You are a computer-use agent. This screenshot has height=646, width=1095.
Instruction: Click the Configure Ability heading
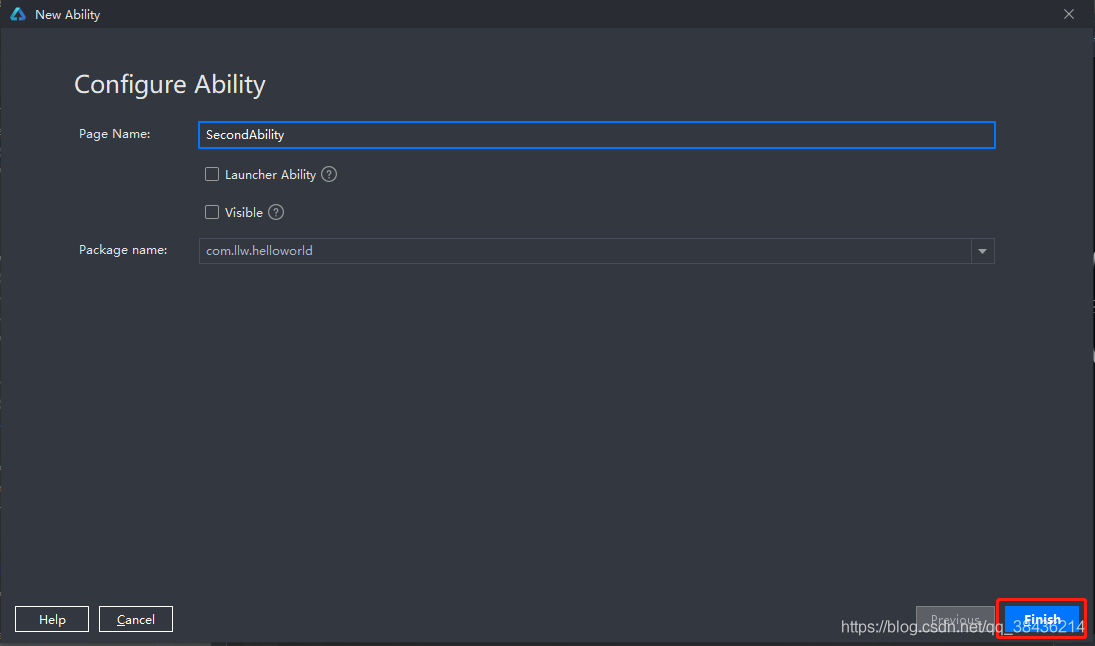[x=170, y=84]
